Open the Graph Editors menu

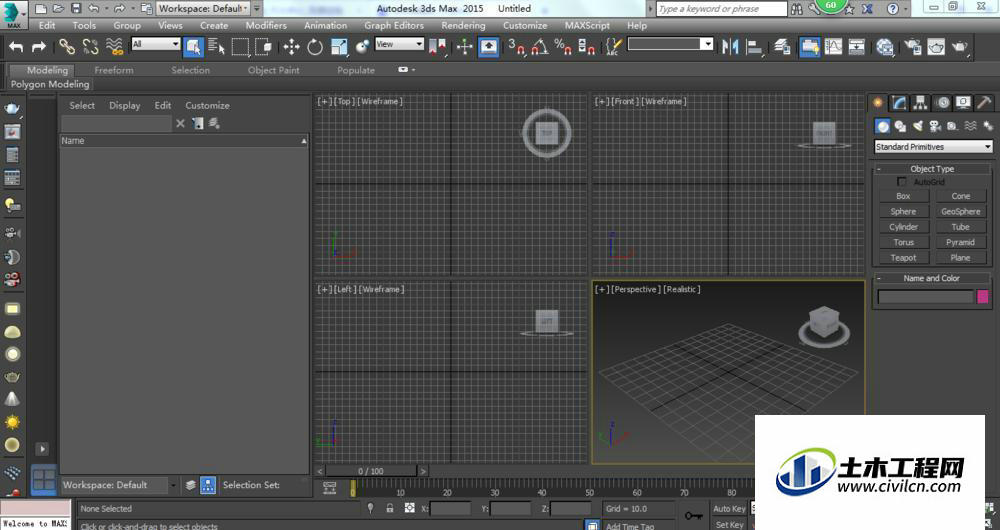click(x=394, y=26)
